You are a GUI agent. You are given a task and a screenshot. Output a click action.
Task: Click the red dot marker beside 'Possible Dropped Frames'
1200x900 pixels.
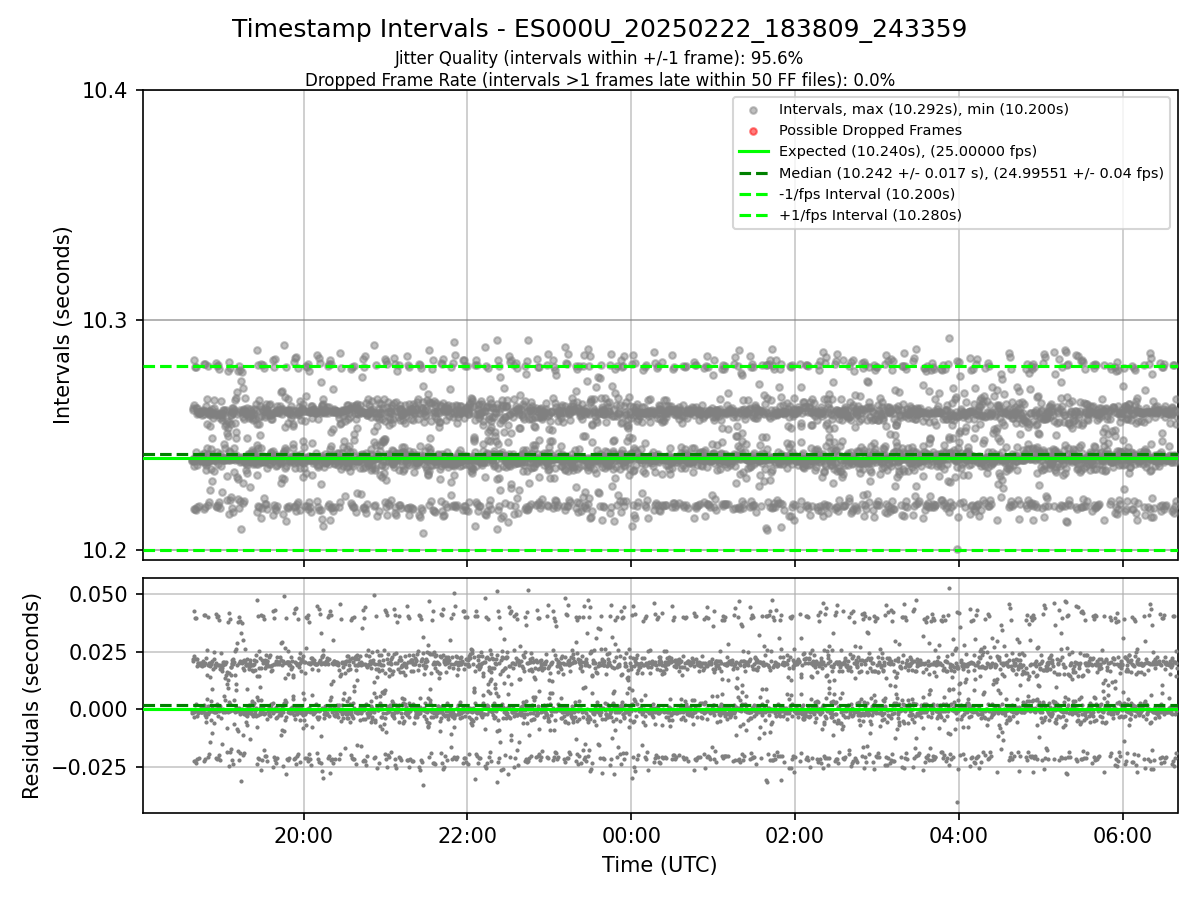(754, 131)
